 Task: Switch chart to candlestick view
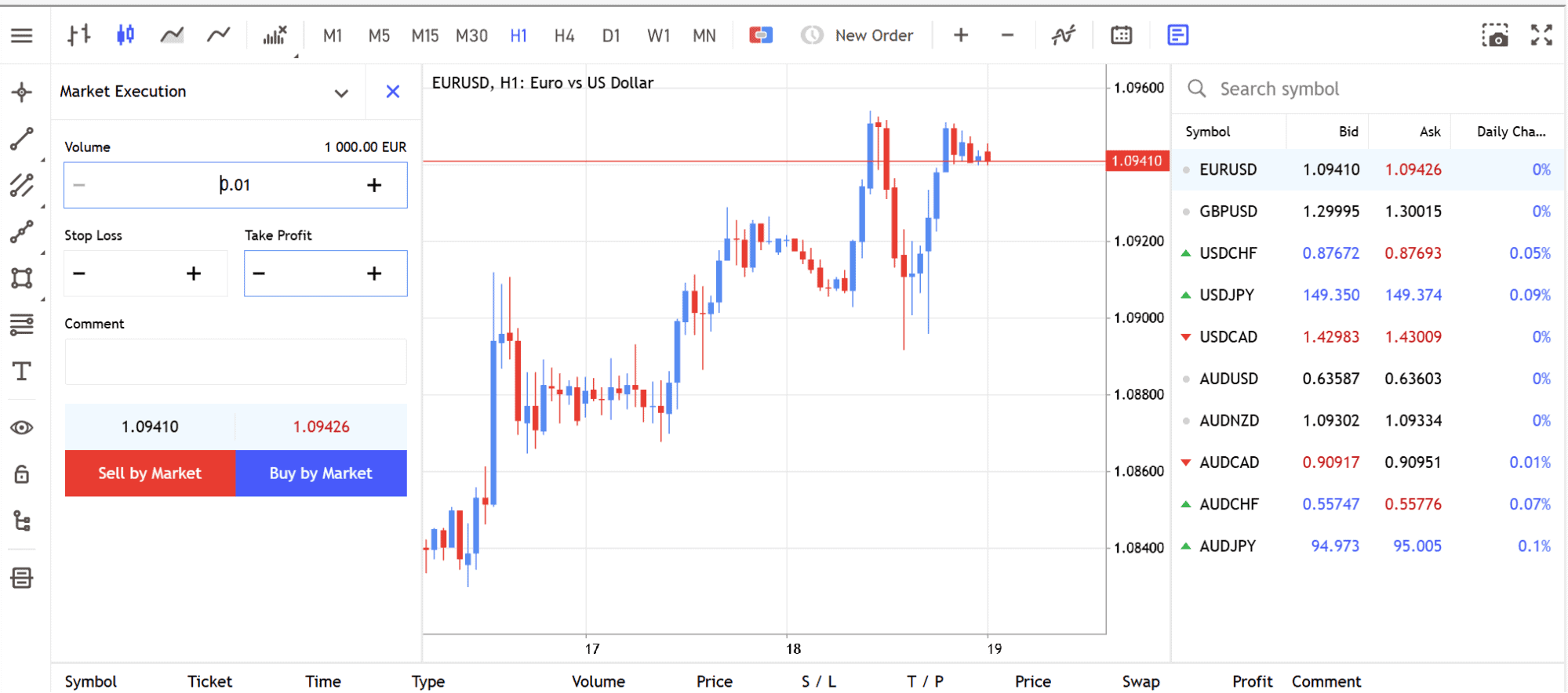(x=126, y=35)
